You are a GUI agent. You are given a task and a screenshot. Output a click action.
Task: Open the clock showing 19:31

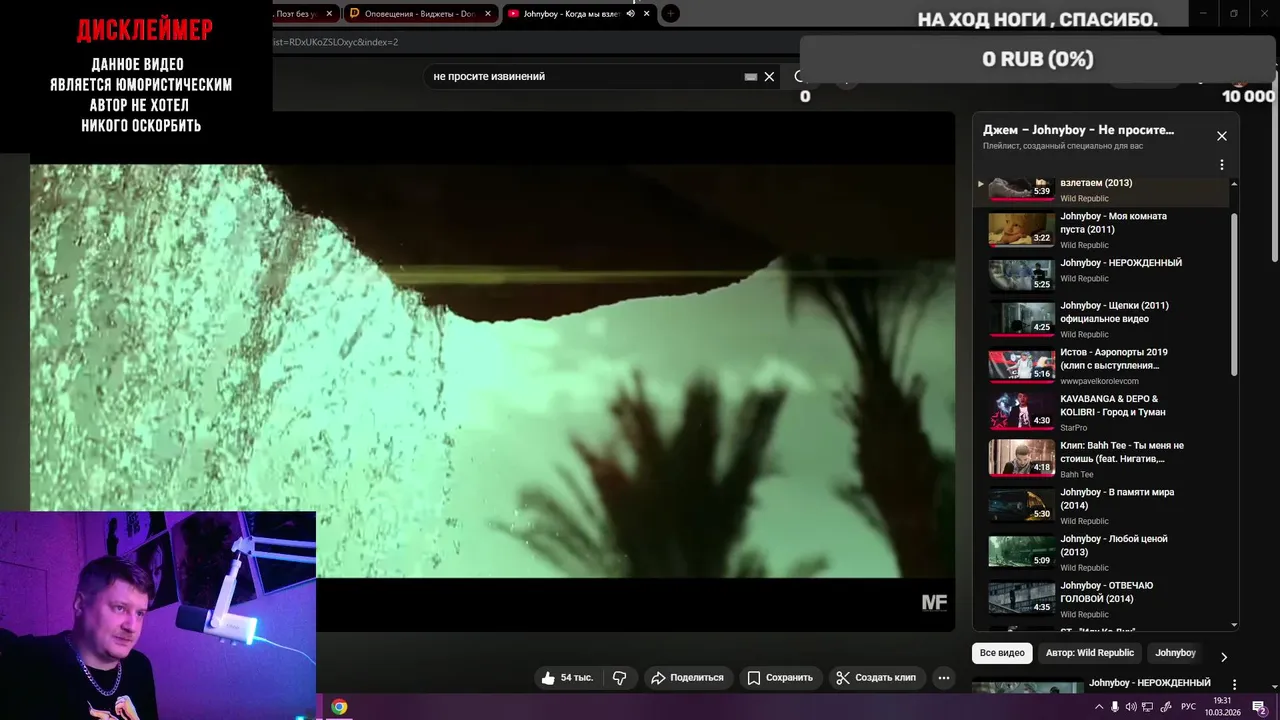(1222, 707)
